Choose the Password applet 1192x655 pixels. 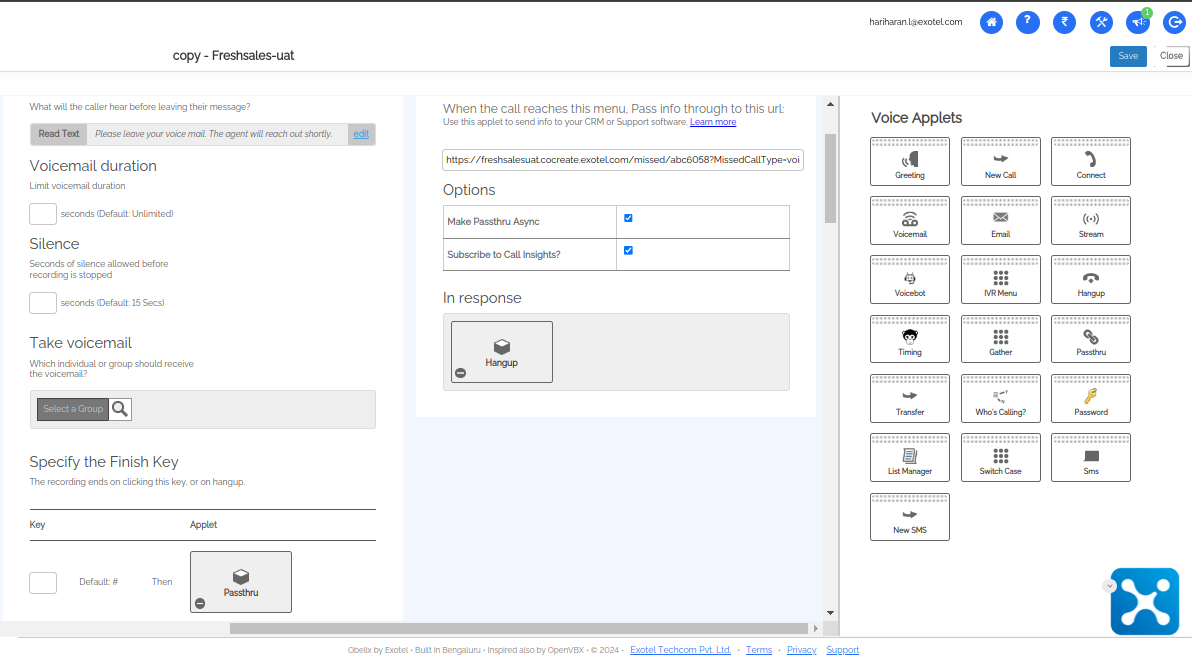click(x=1090, y=398)
